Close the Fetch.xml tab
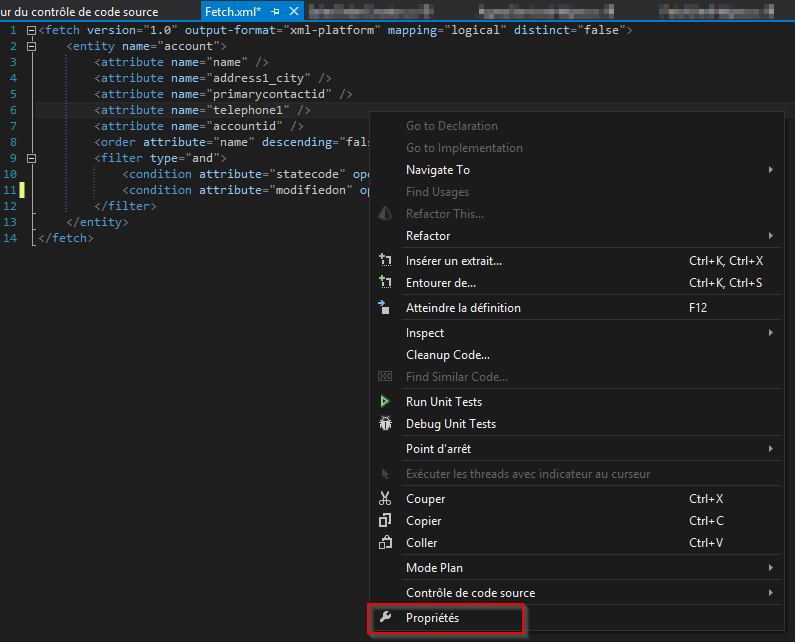Screen dimensions: 795x642 coord(294,11)
